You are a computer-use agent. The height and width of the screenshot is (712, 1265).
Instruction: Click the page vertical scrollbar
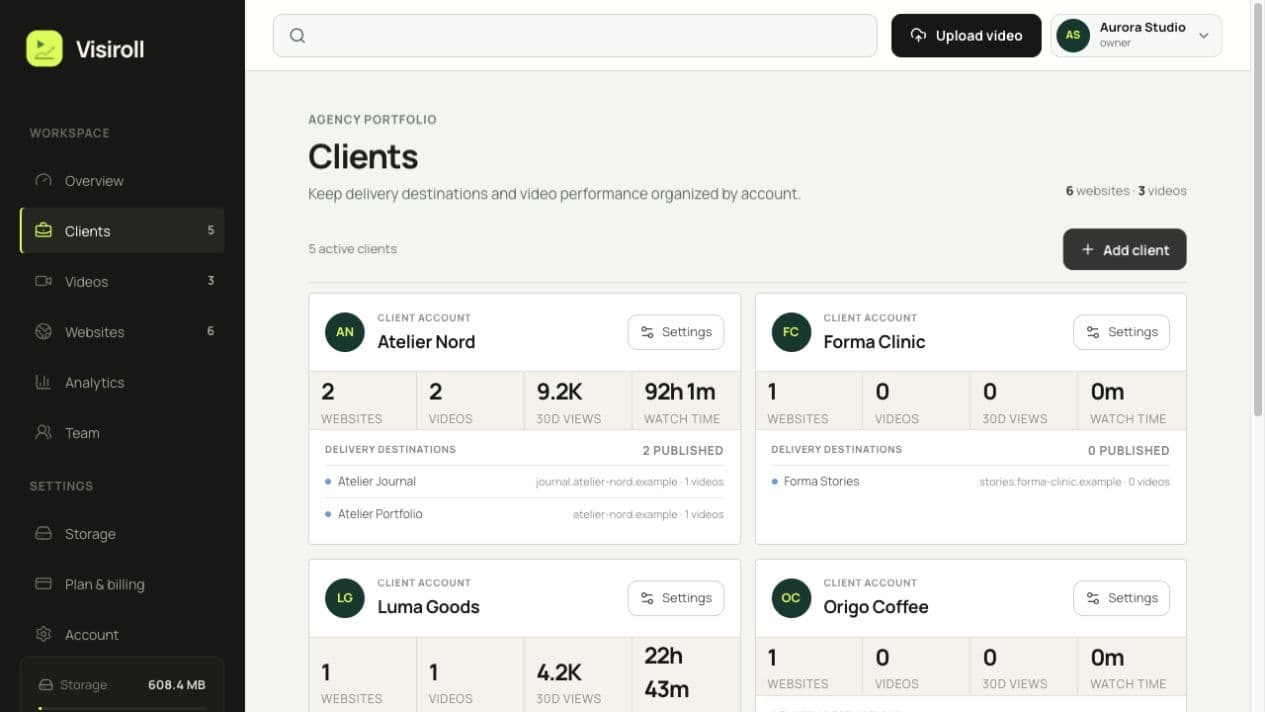pyautogui.click(x=1258, y=210)
